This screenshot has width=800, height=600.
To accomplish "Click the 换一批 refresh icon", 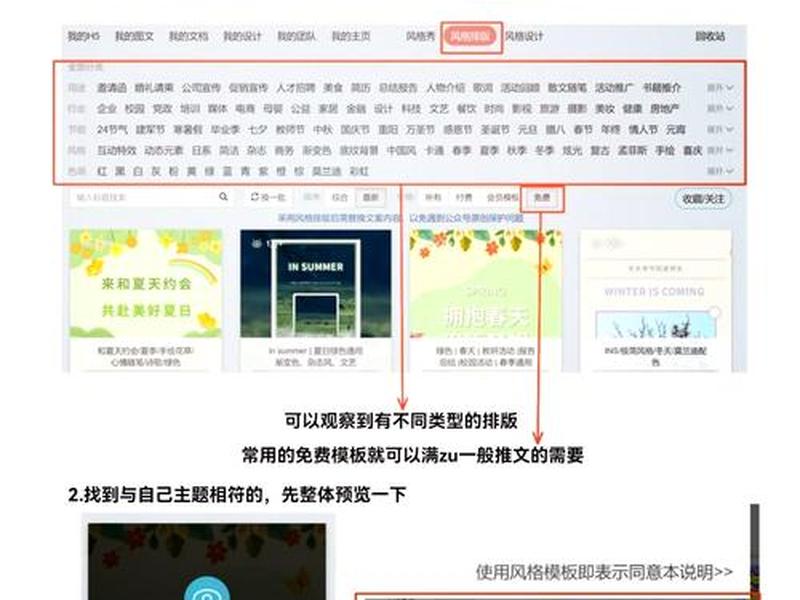I will click(255, 196).
